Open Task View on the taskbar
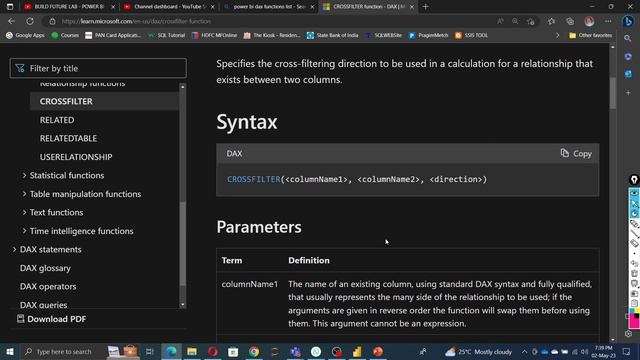This screenshot has height=360, width=640. pos(150,351)
